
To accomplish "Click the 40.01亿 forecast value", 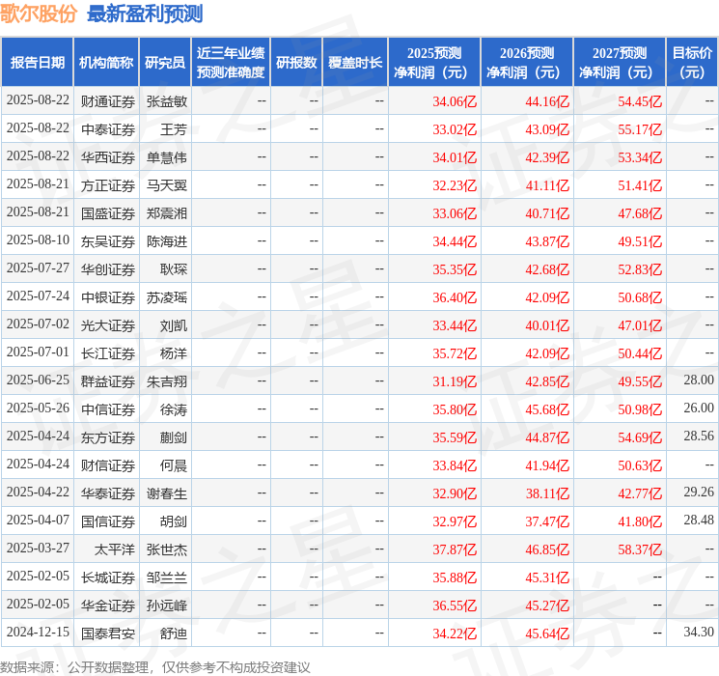I will (x=547, y=326).
